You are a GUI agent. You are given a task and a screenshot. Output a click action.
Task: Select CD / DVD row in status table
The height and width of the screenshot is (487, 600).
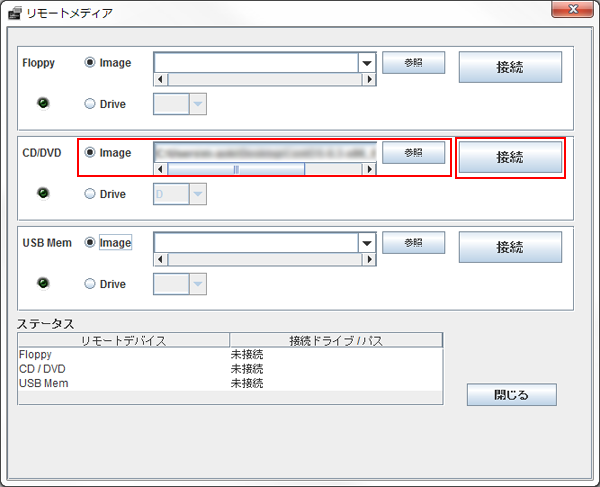(230, 369)
